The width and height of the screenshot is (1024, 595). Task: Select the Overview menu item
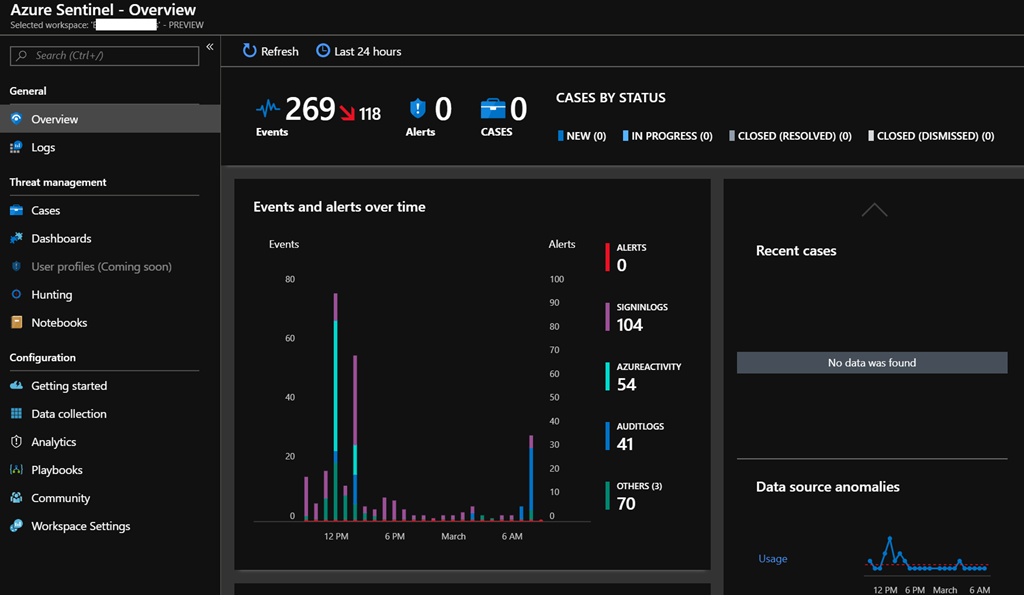pos(55,119)
